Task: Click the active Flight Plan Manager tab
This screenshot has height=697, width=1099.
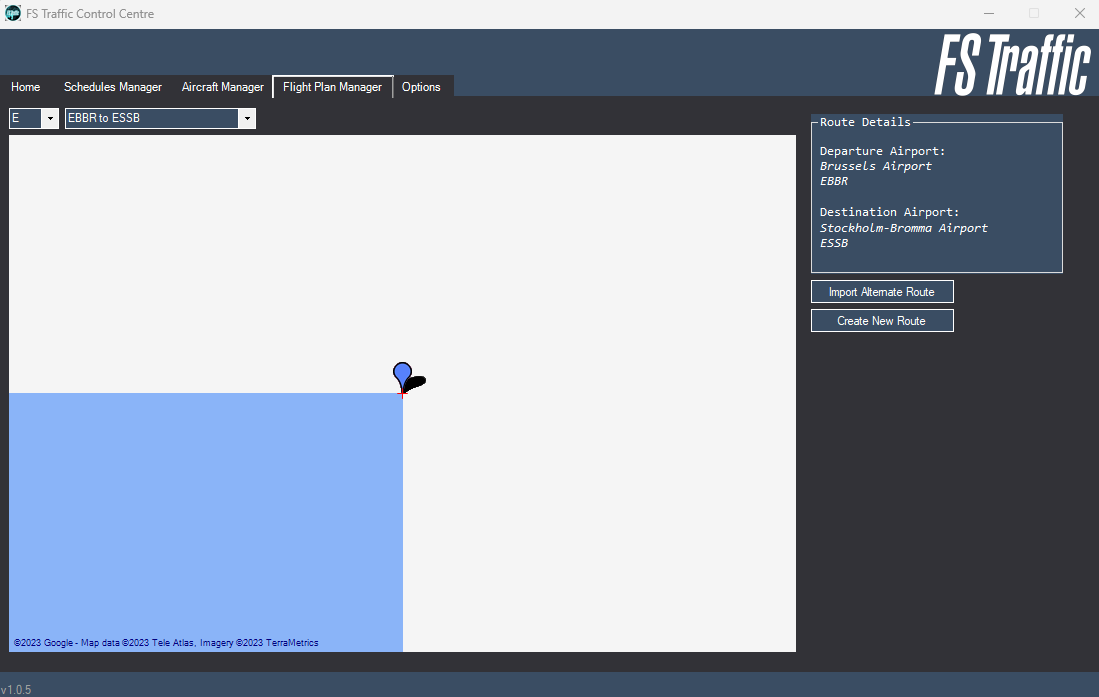Action: click(x=332, y=86)
